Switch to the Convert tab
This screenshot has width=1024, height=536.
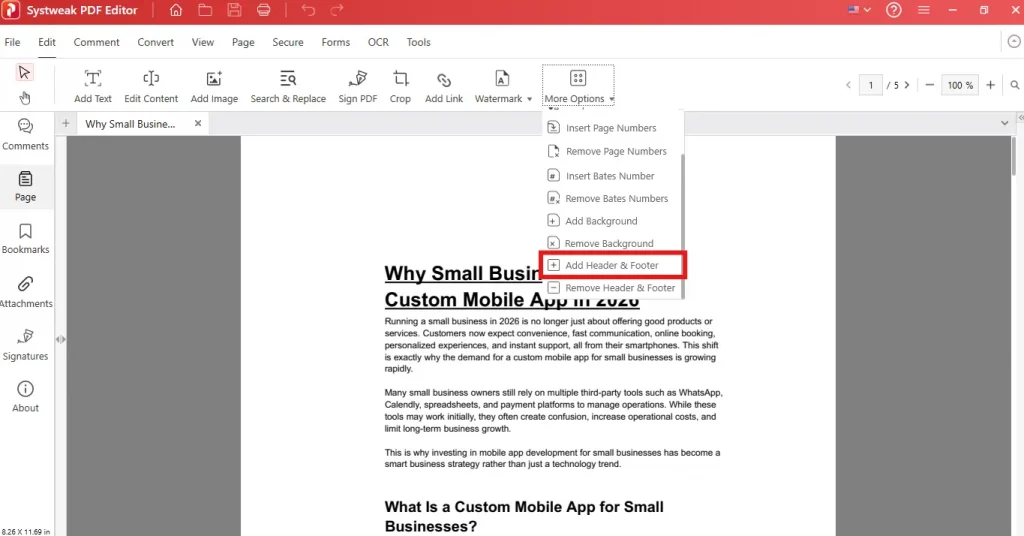pos(155,42)
